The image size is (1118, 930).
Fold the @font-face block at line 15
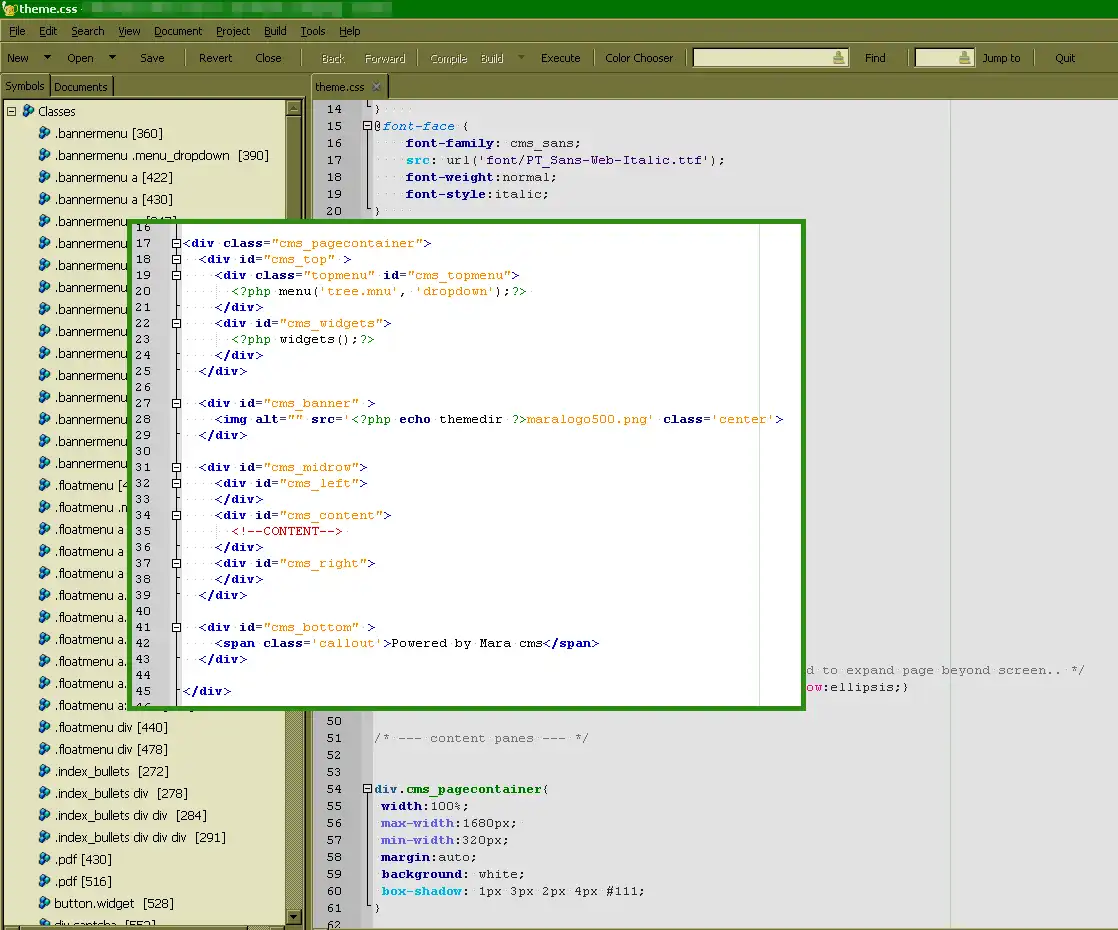tap(368, 126)
